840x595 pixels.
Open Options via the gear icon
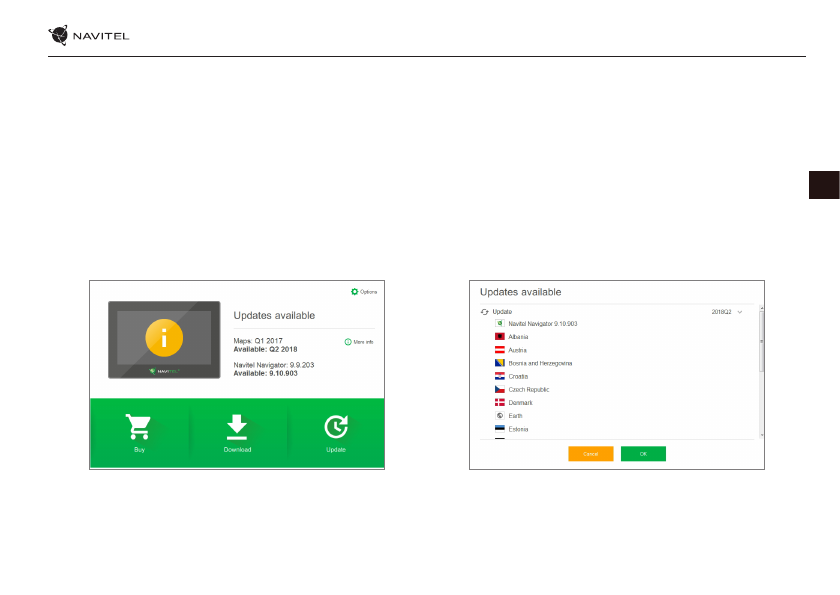click(354, 292)
